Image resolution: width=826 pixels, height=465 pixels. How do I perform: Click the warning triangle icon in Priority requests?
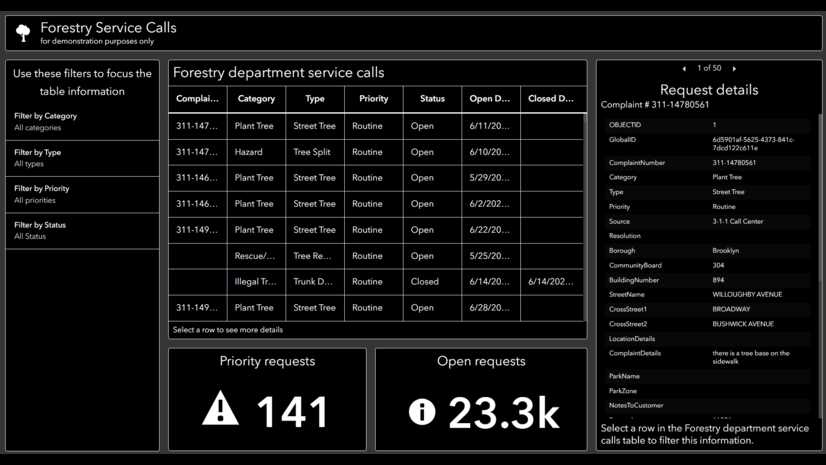click(220, 408)
